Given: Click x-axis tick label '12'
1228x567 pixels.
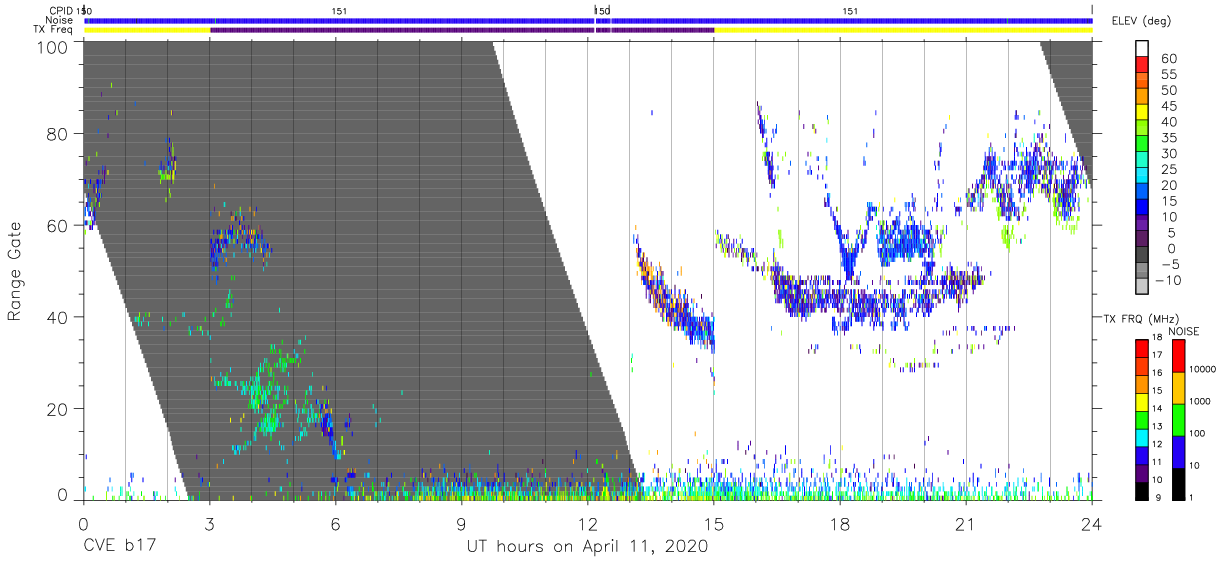Looking at the screenshot, I should point(587,523).
